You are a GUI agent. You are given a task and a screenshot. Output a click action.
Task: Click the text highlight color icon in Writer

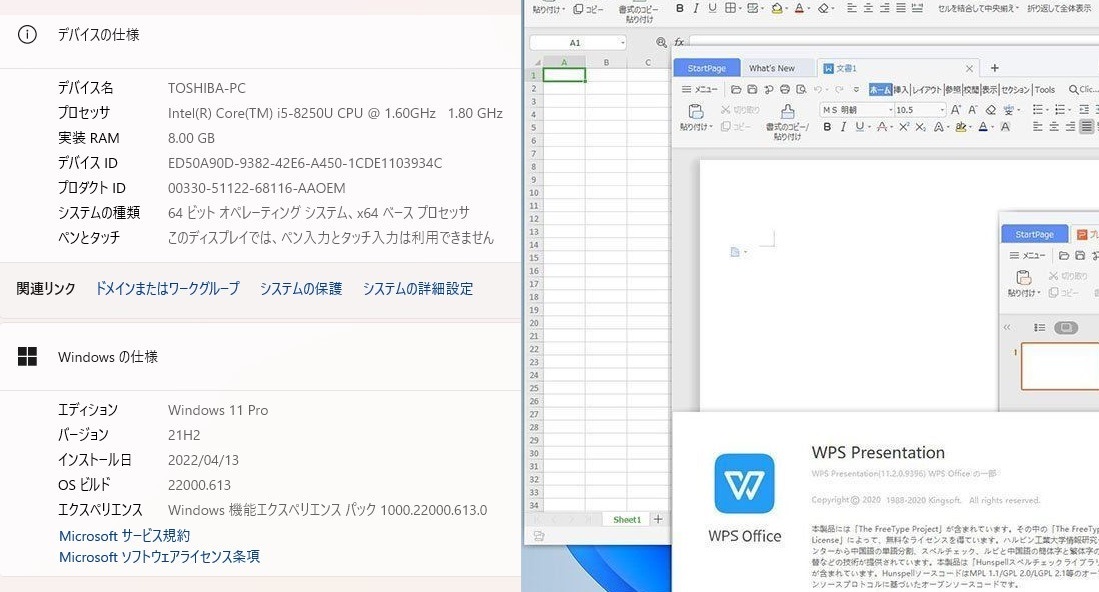[960, 127]
